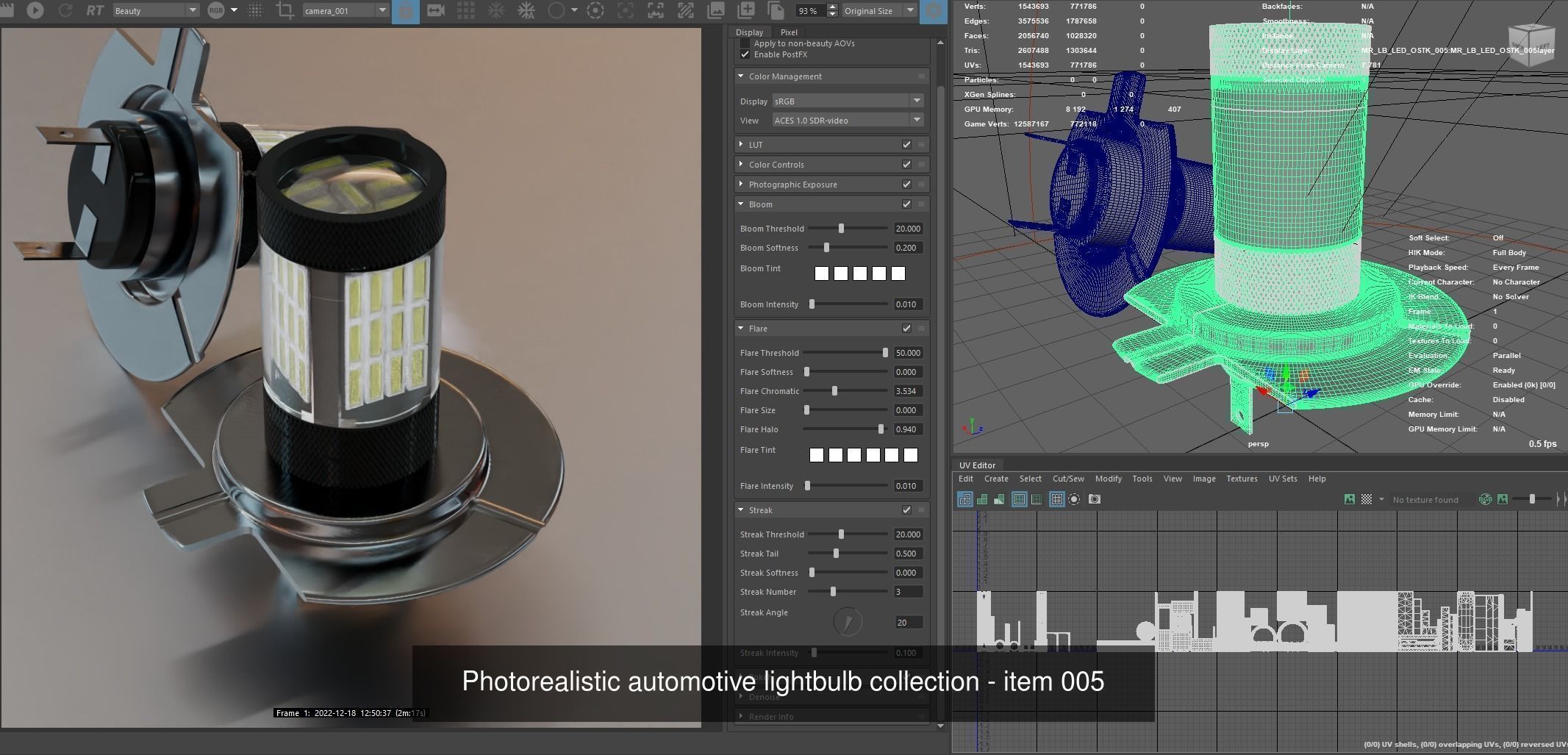Click the diagonal hatch region icon
This screenshot has height=755, width=1568.
point(685,10)
